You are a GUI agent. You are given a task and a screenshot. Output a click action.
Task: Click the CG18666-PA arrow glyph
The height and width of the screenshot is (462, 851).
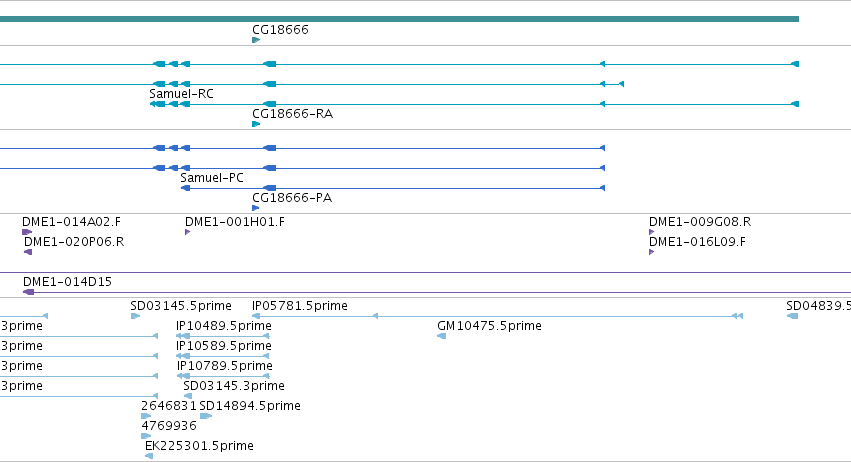256,208
